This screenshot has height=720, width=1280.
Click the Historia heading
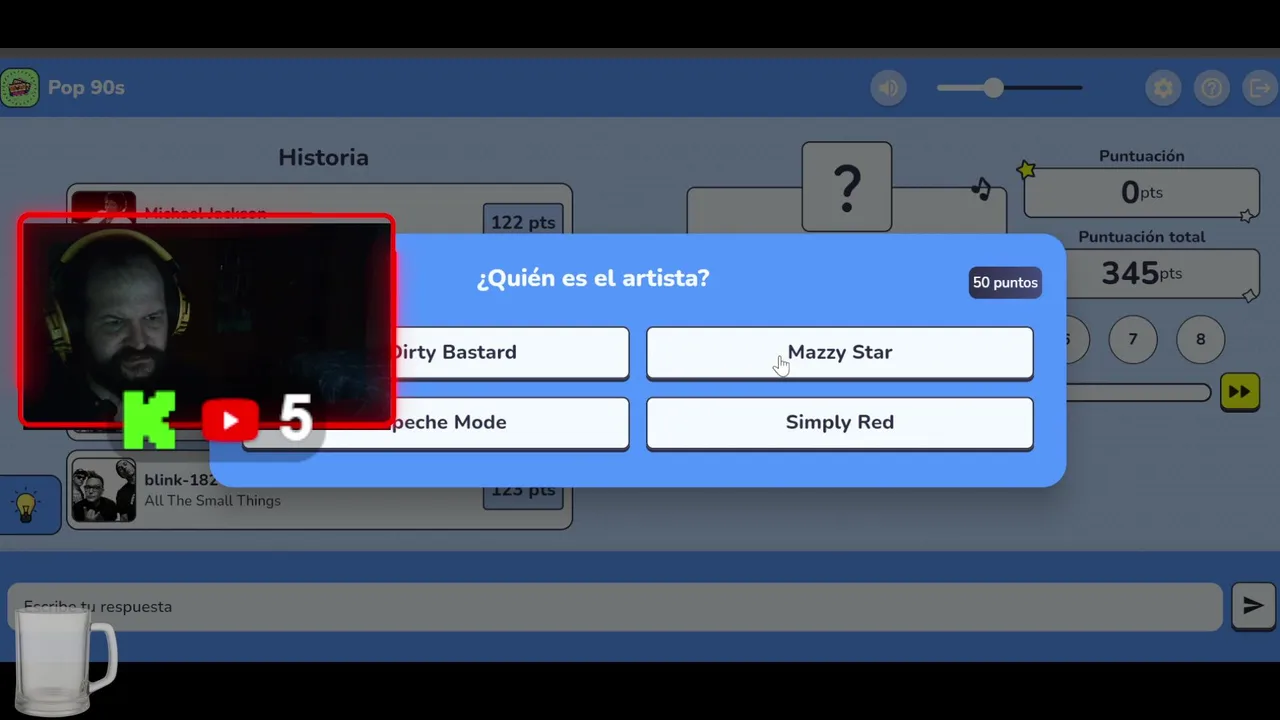pyautogui.click(x=323, y=157)
